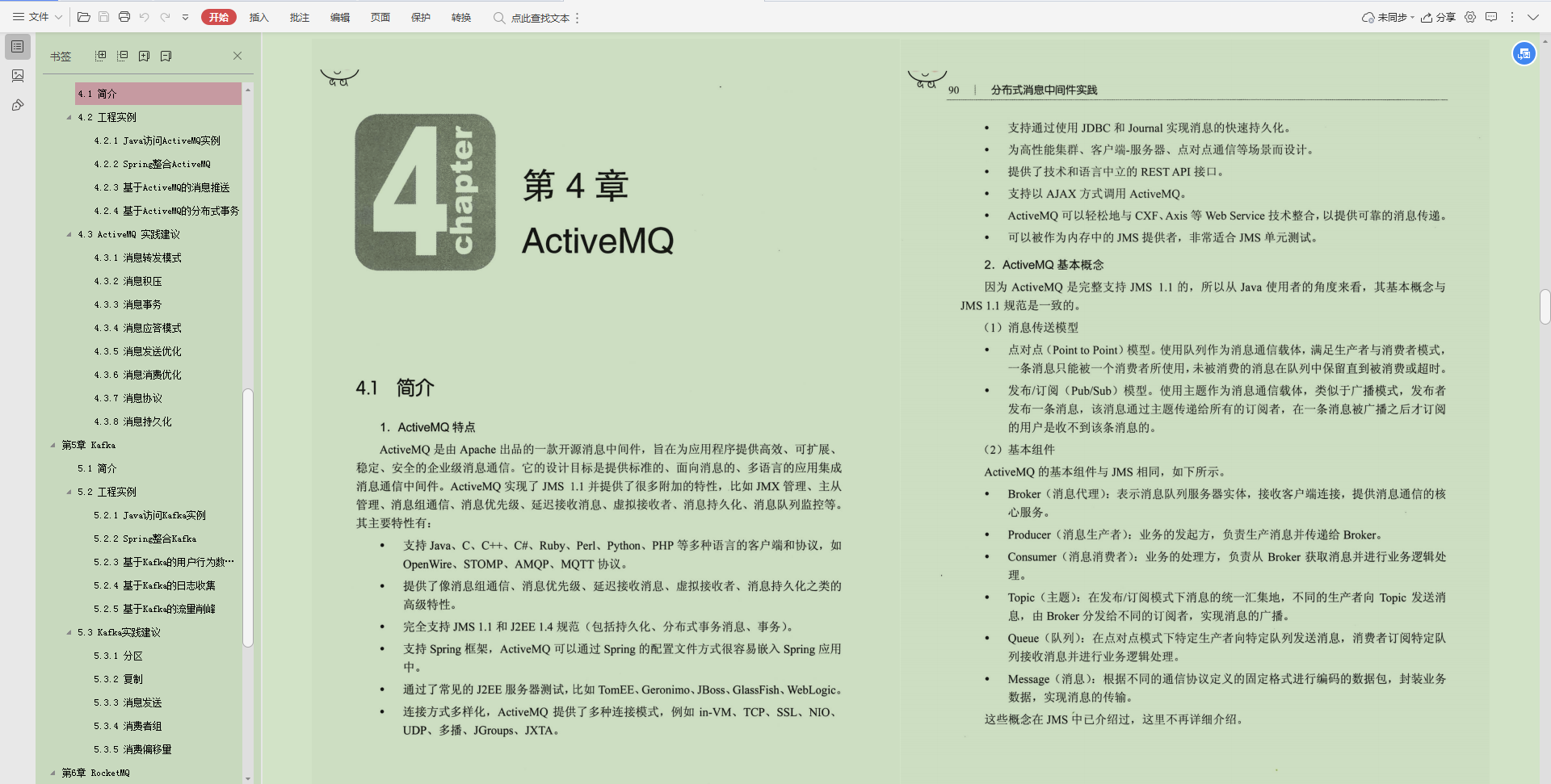Jump to bookmark 4.2.2 Spring整合ActiveMQ
Viewport: 1551px width, 784px height.
[152, 164]
